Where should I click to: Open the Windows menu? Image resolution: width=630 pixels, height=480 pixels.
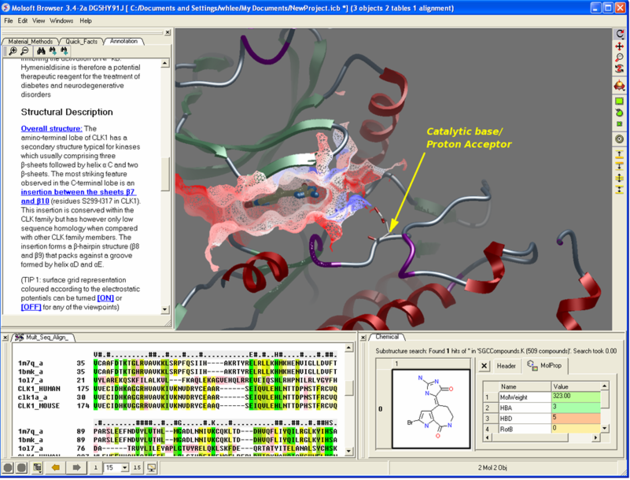61,20
